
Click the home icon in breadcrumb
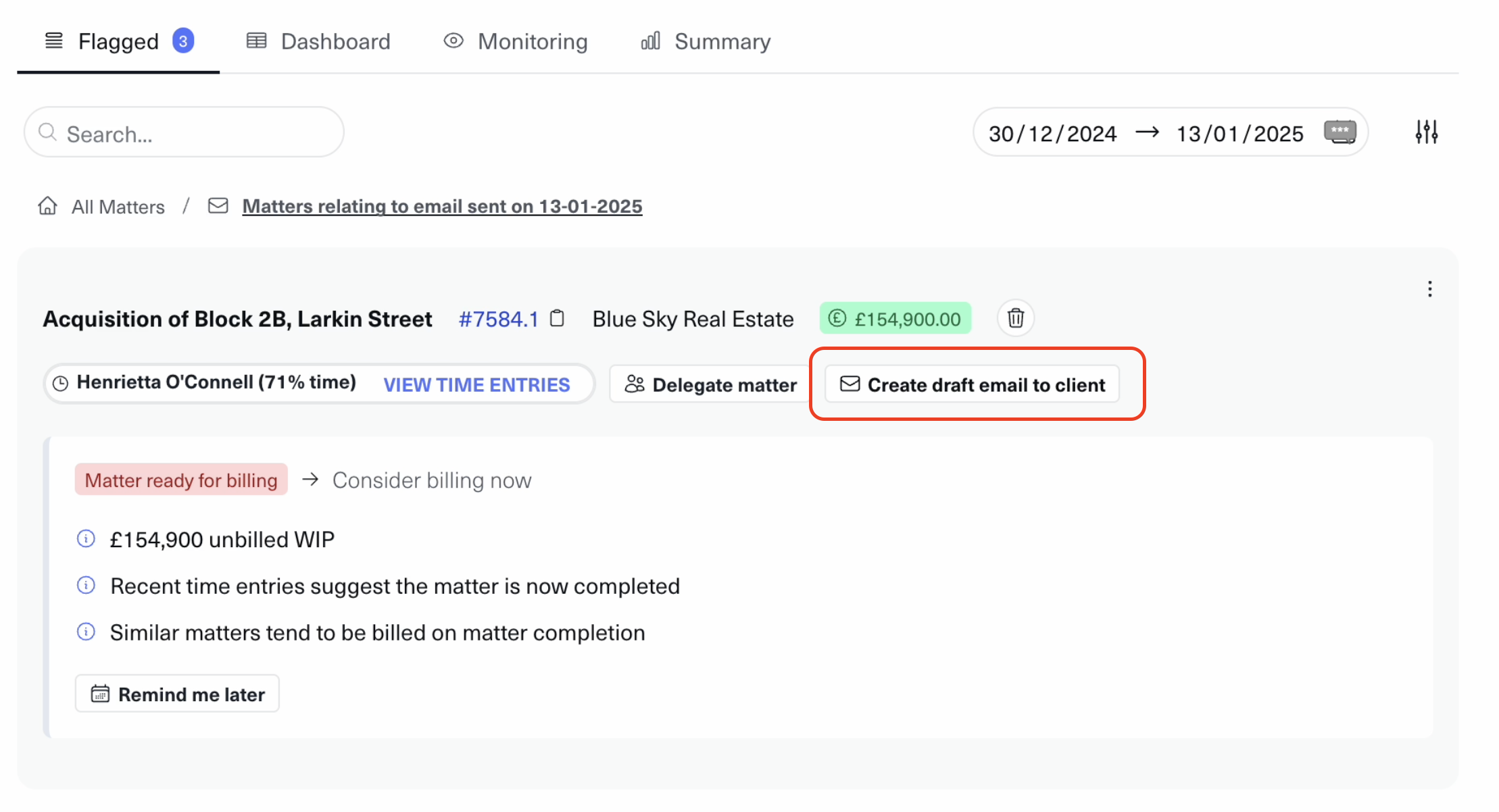click(x=47, y=205)
